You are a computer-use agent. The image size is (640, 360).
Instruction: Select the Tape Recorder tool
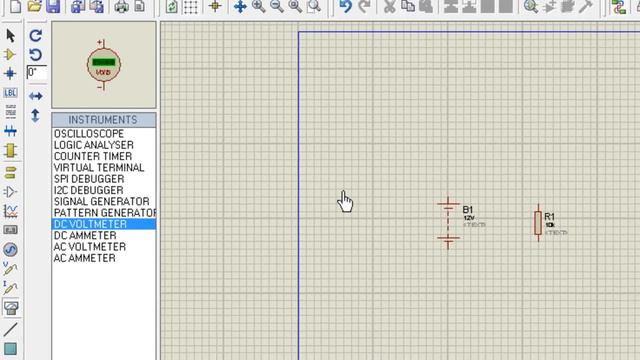coord(10,230)
